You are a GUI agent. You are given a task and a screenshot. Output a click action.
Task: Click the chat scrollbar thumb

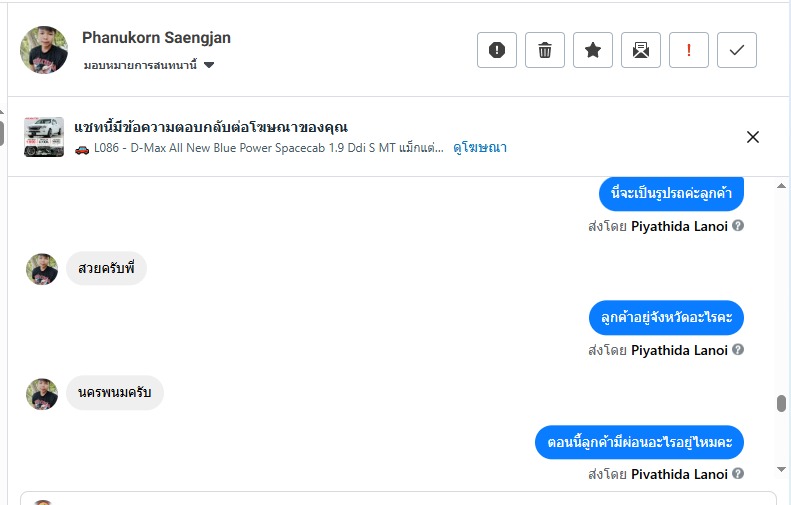(x=781, y=404)
